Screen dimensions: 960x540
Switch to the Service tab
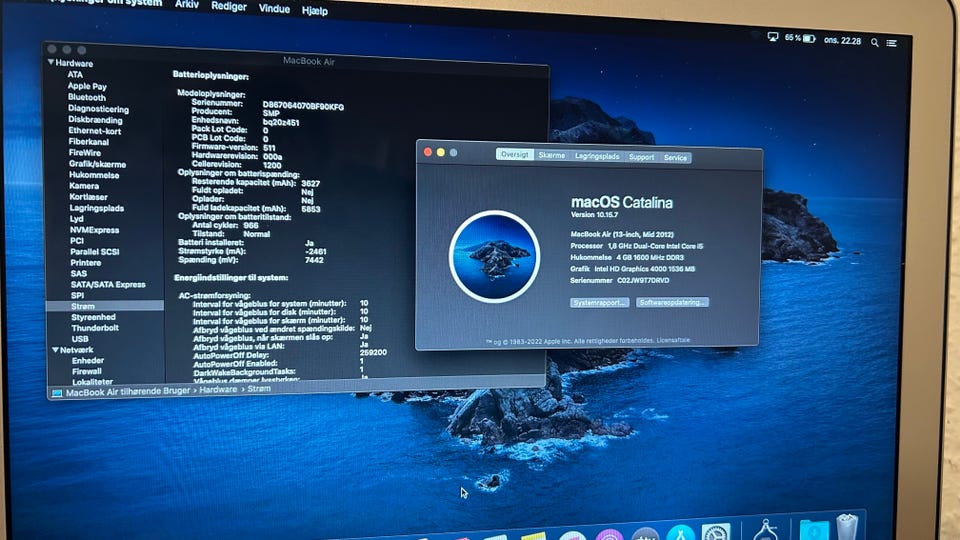(675, 157)
